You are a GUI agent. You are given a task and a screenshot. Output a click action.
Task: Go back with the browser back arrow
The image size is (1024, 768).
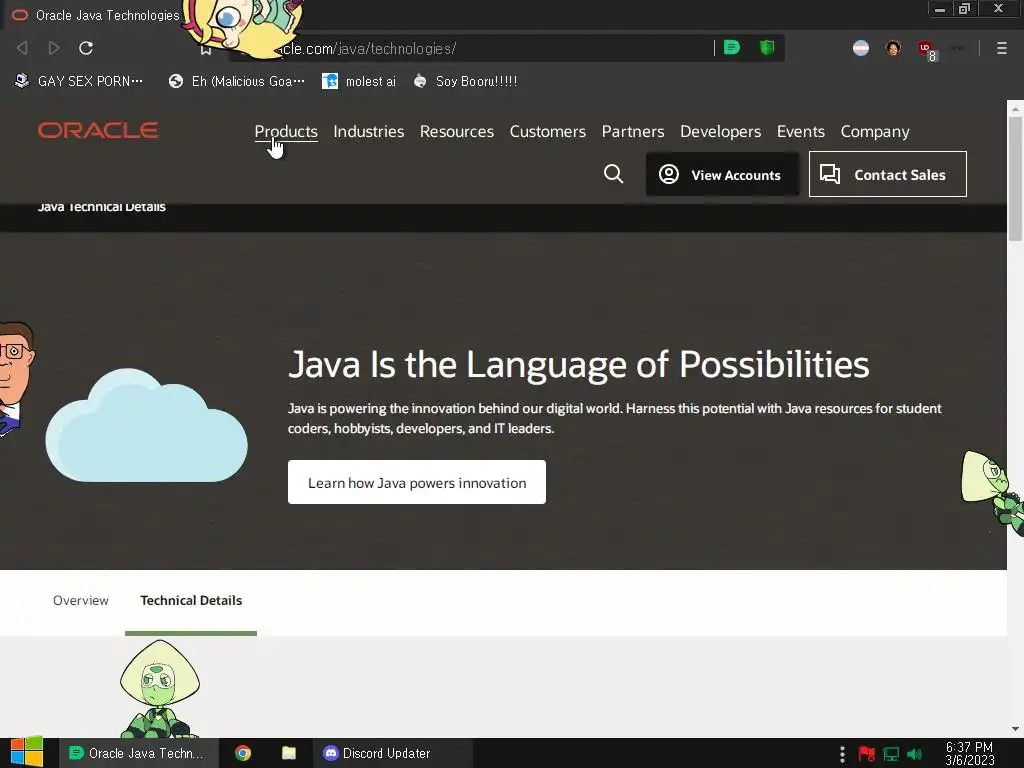[x=22, y=48]
